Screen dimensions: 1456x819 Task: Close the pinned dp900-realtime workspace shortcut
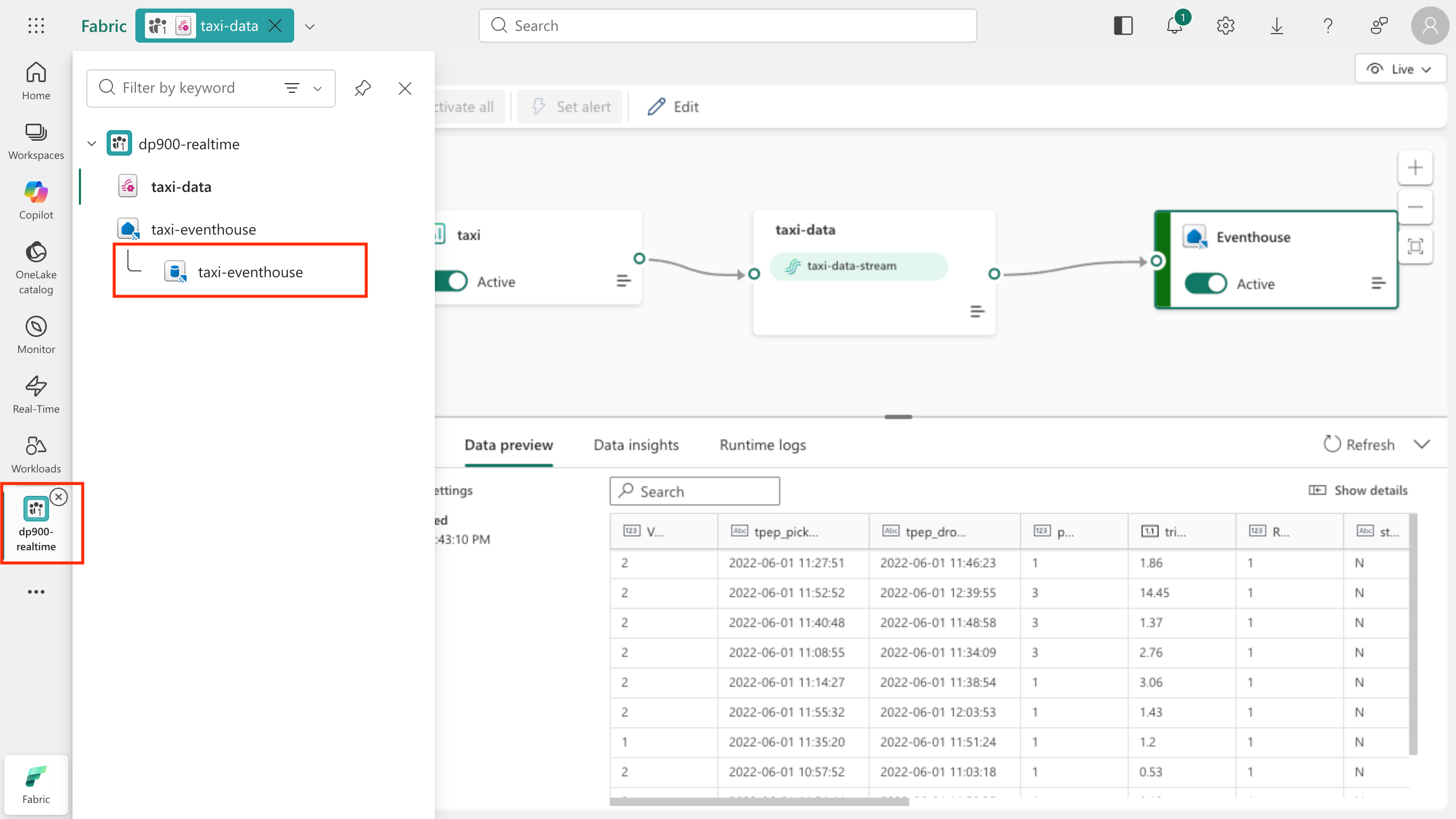coord(59,496)
